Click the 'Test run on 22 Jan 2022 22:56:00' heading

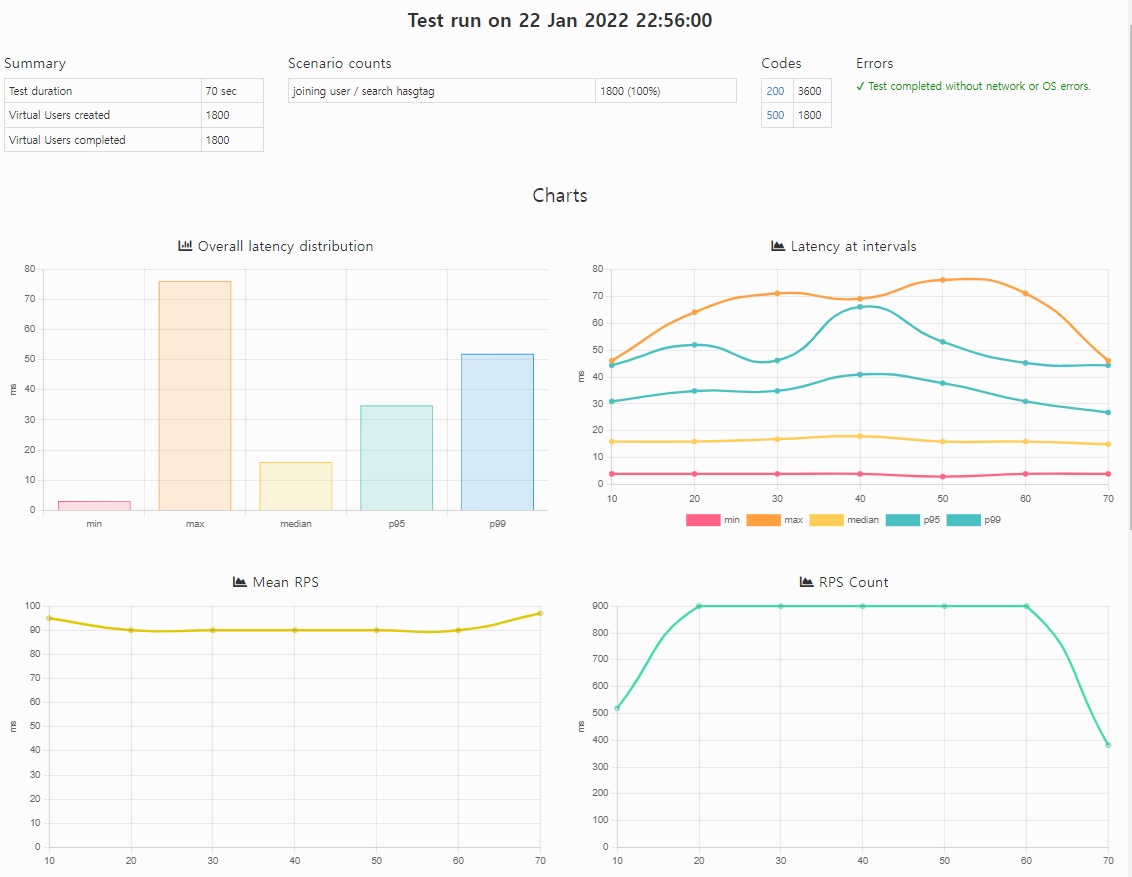pyautogui.click(x=560, y=20)
